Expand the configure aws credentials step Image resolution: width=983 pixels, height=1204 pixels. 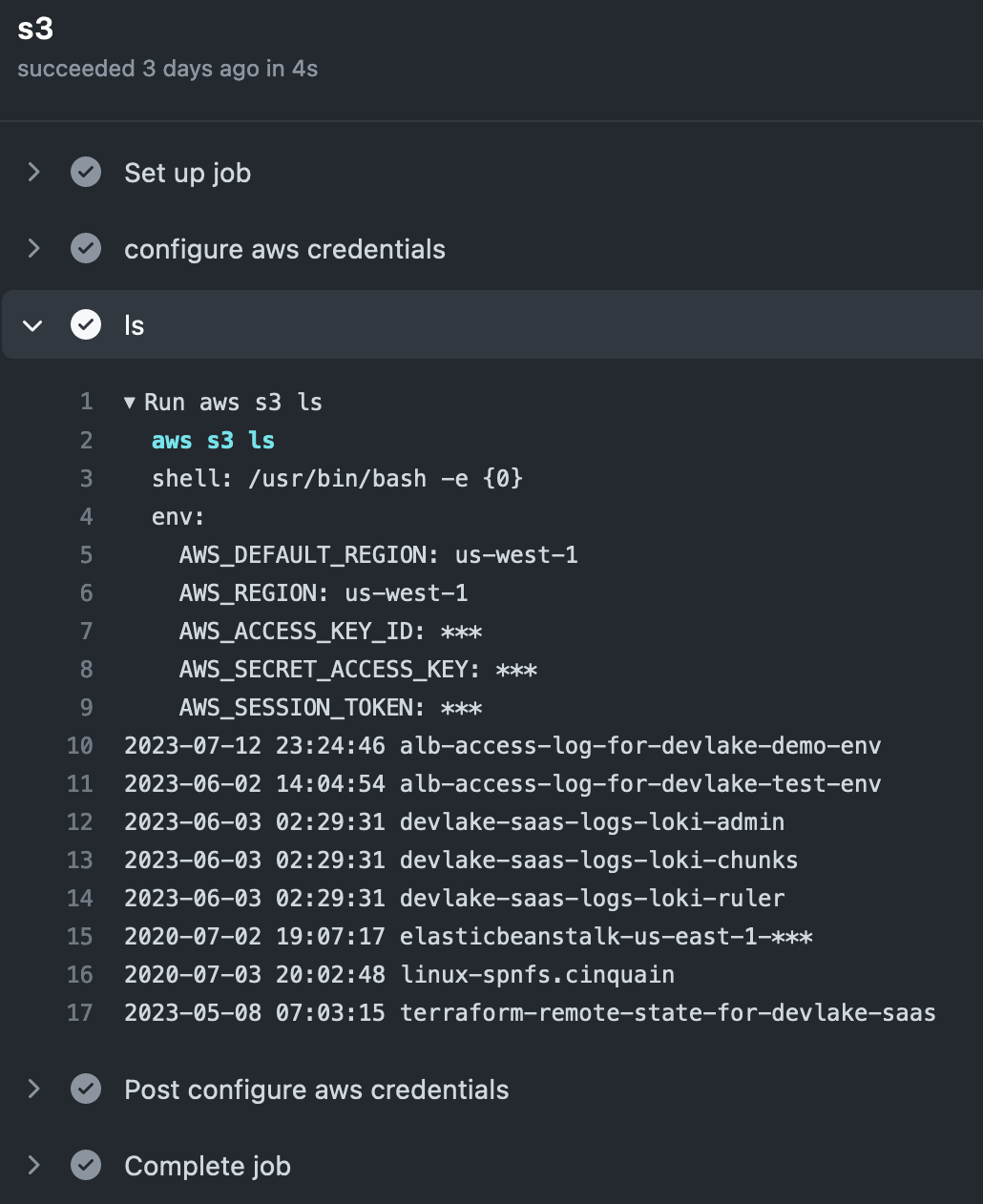33,248
